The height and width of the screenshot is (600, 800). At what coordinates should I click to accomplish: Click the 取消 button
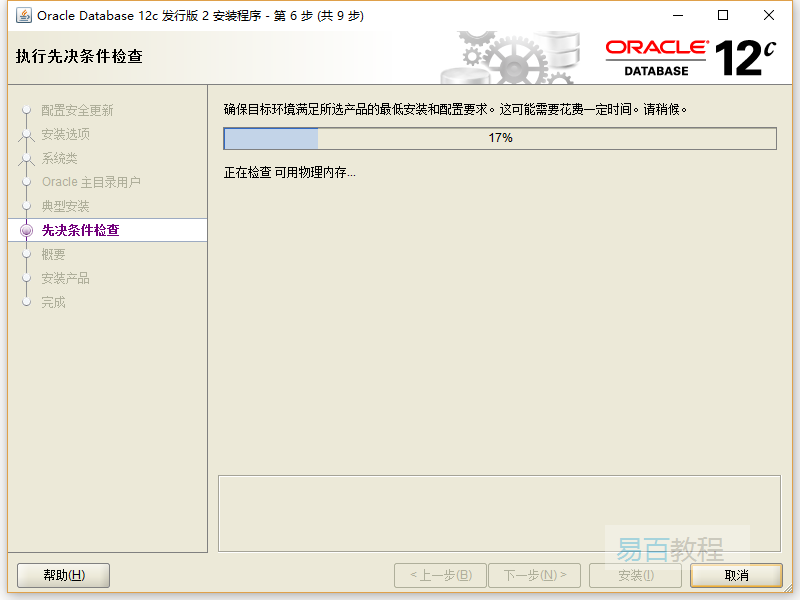click(736, 575)
